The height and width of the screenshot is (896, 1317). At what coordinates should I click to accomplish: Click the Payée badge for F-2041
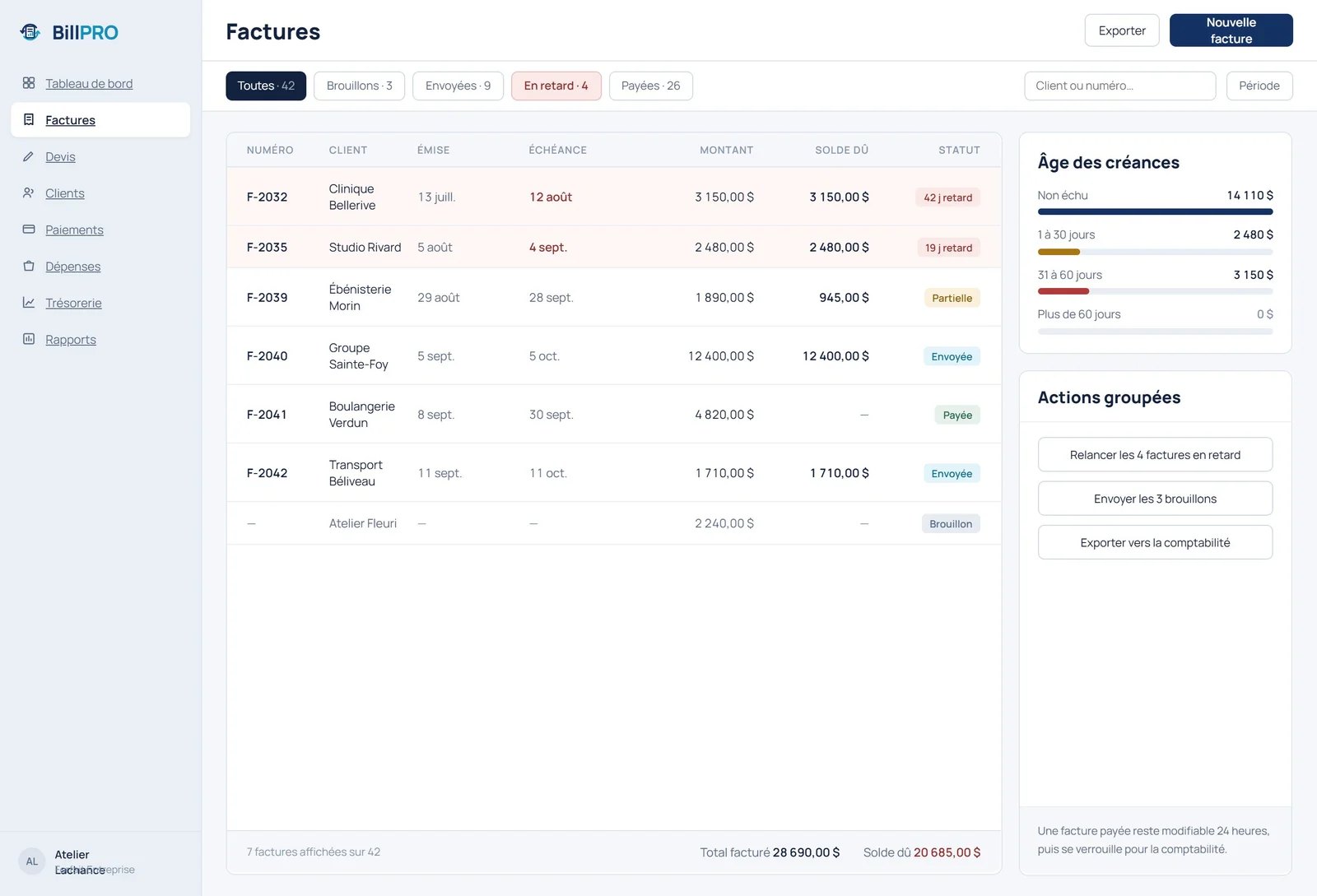click(957, 415)
